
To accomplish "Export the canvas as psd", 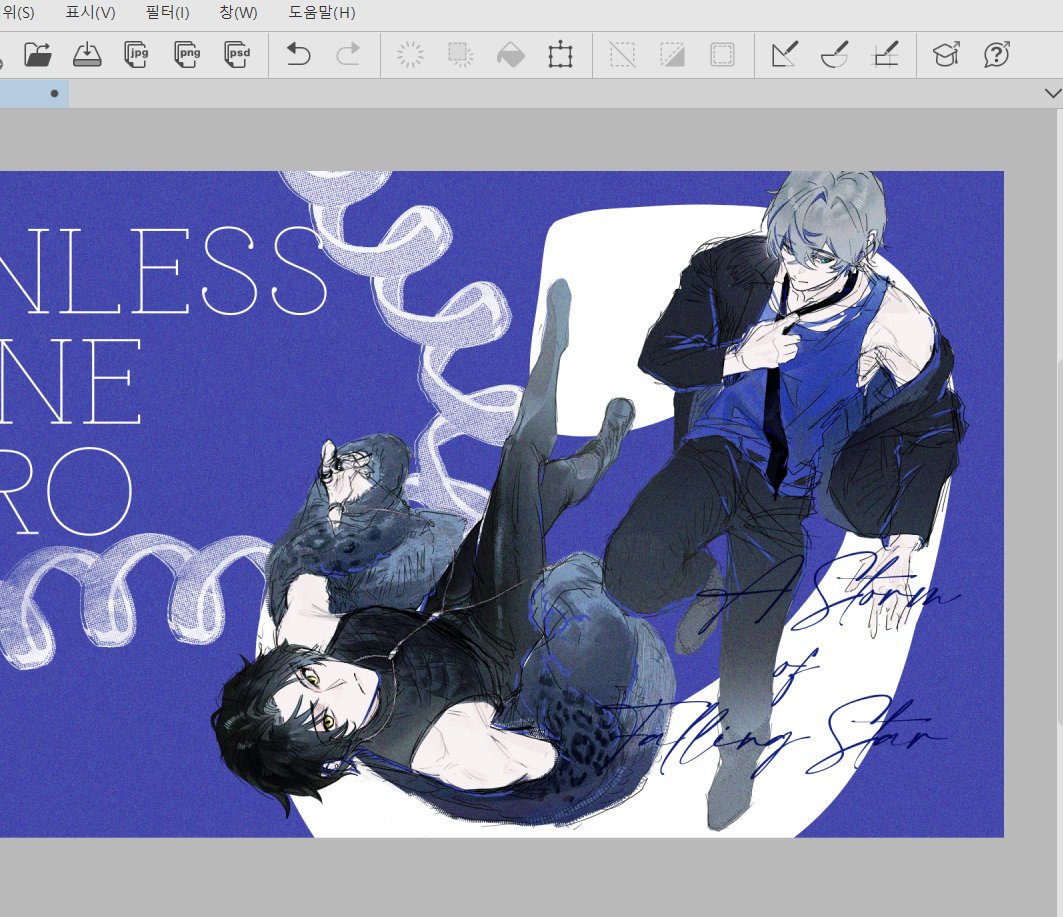I will click(237, 54).
